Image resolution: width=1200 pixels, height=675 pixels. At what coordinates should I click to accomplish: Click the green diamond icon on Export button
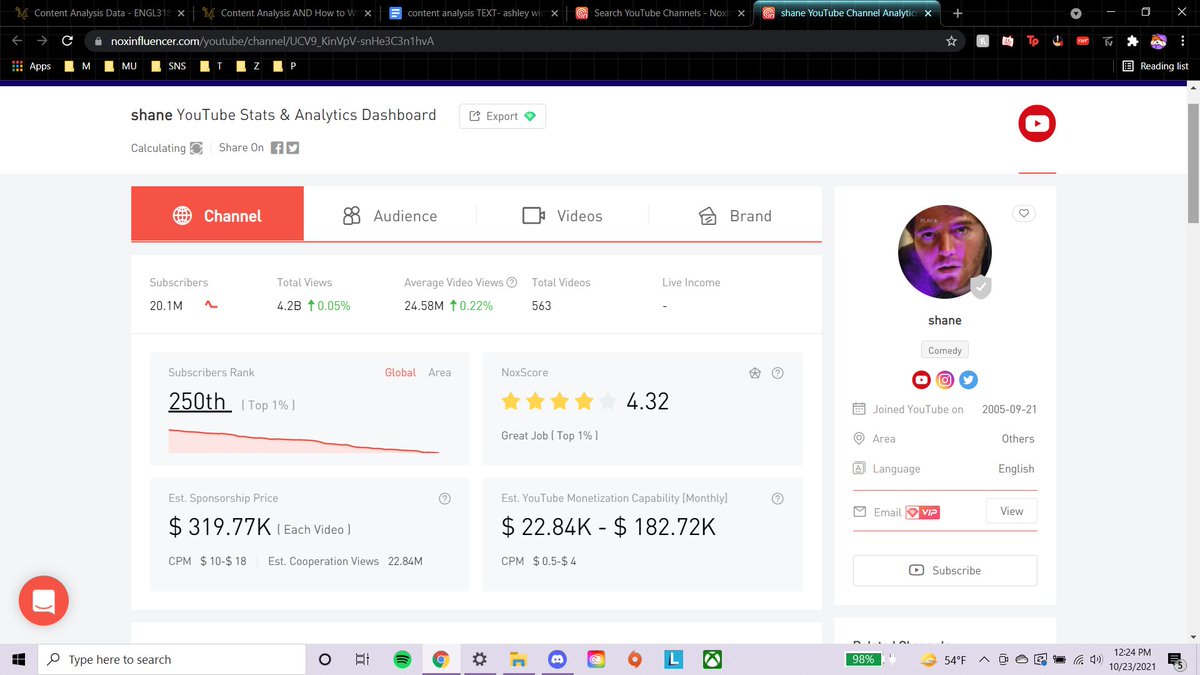pos(530,116)
